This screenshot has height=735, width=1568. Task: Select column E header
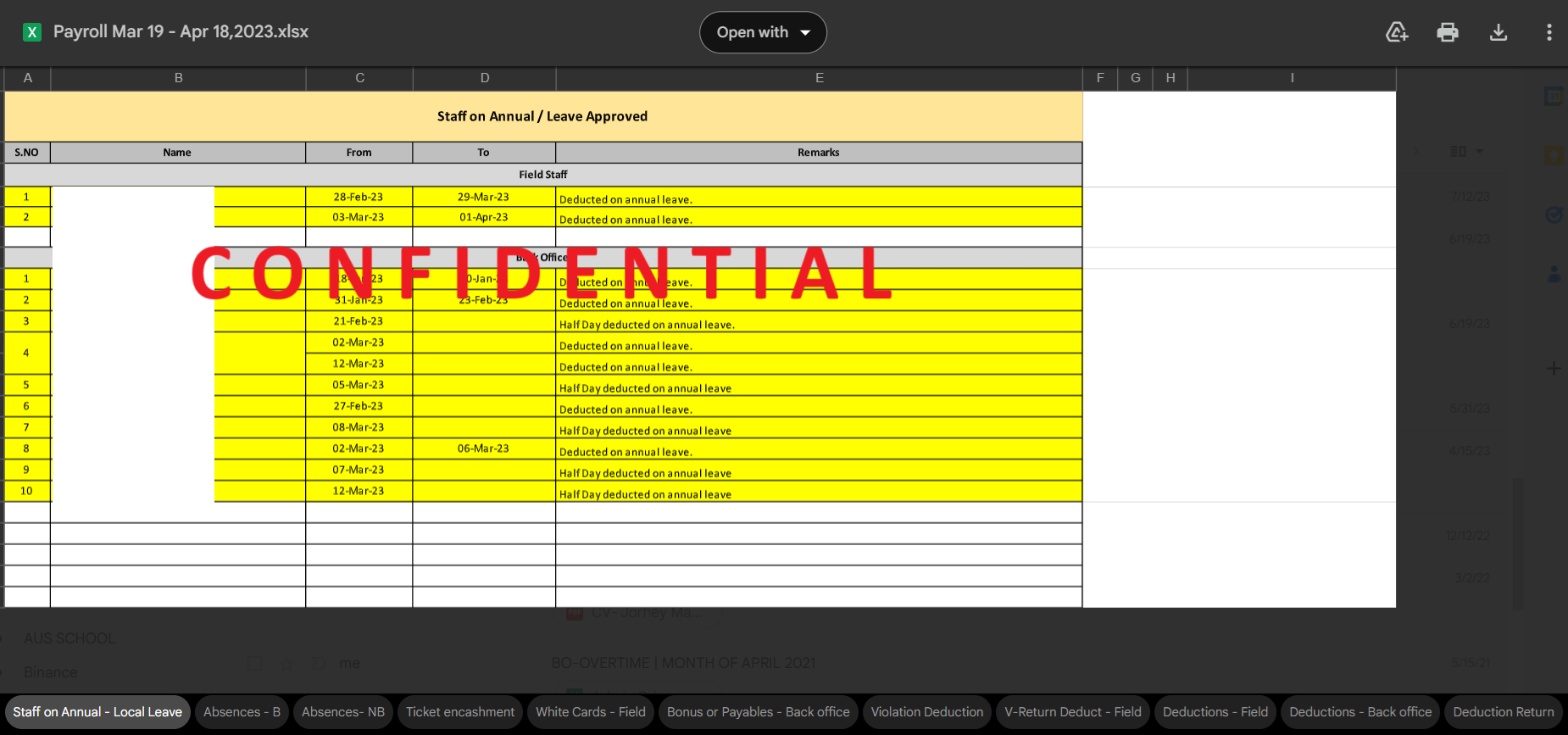click(820, 78)
